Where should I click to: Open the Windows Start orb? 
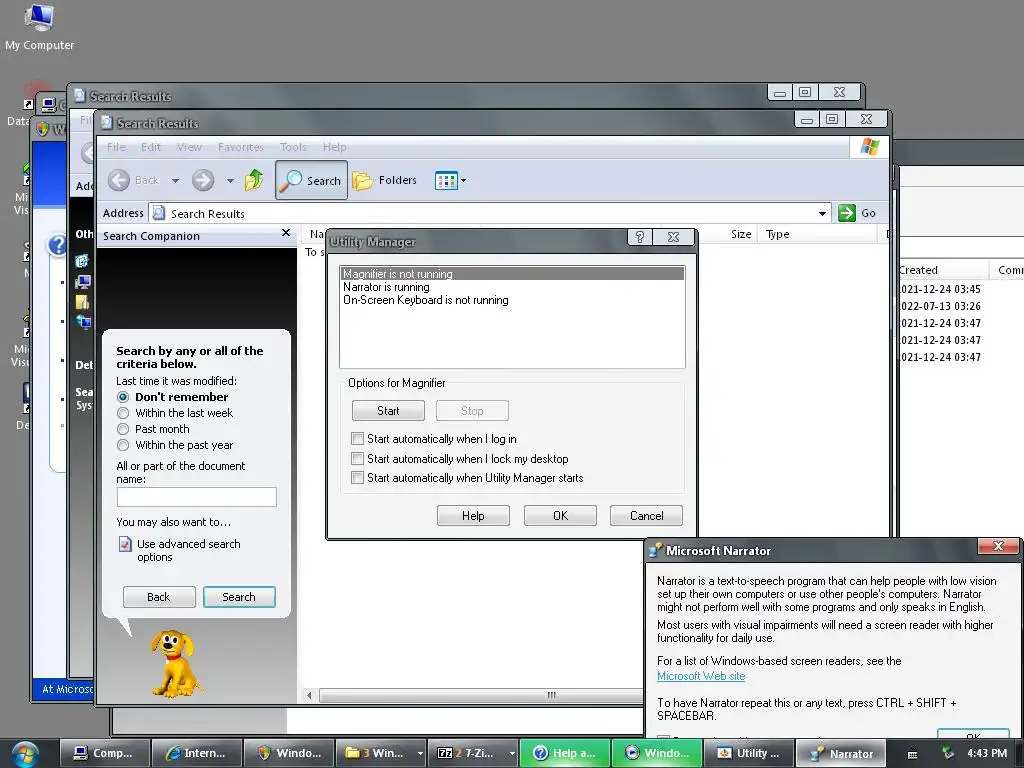coord(24,754)
